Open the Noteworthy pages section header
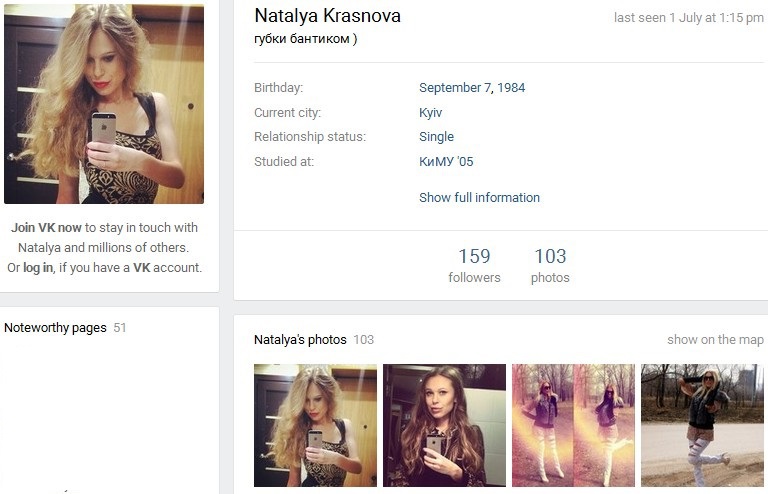 pos(55,328)
